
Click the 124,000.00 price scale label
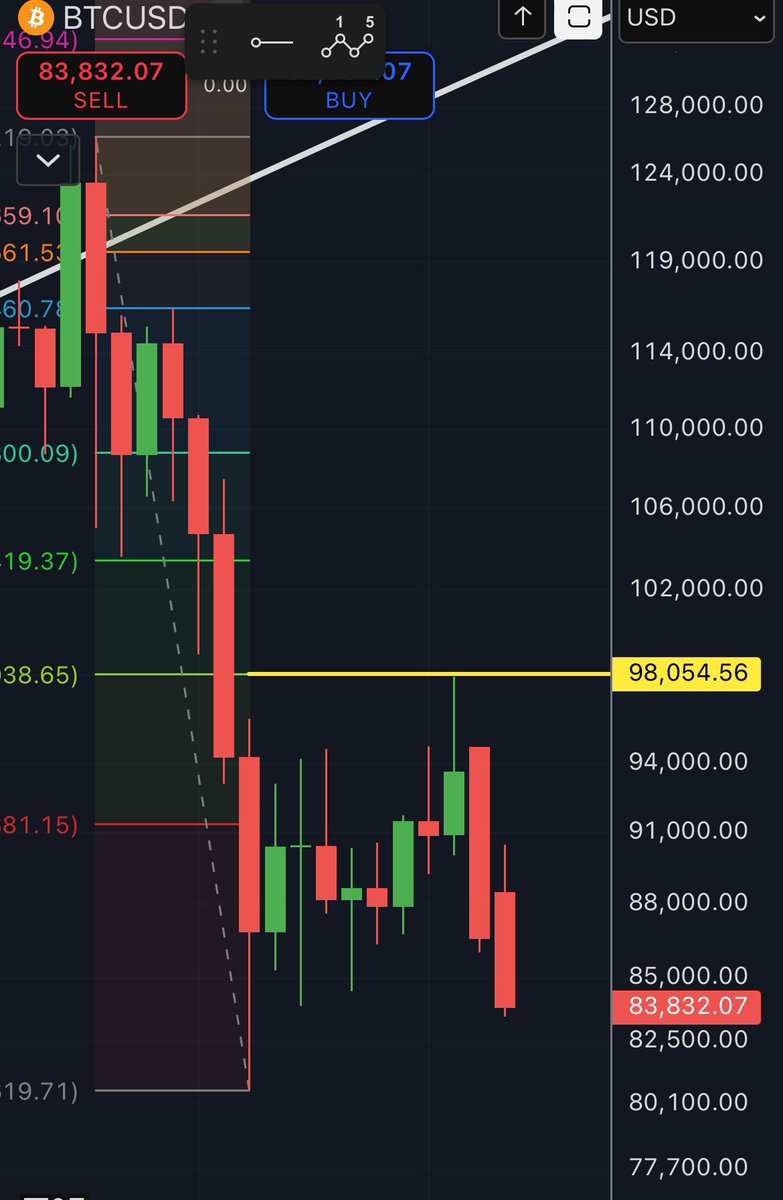(x=696, y=173)
